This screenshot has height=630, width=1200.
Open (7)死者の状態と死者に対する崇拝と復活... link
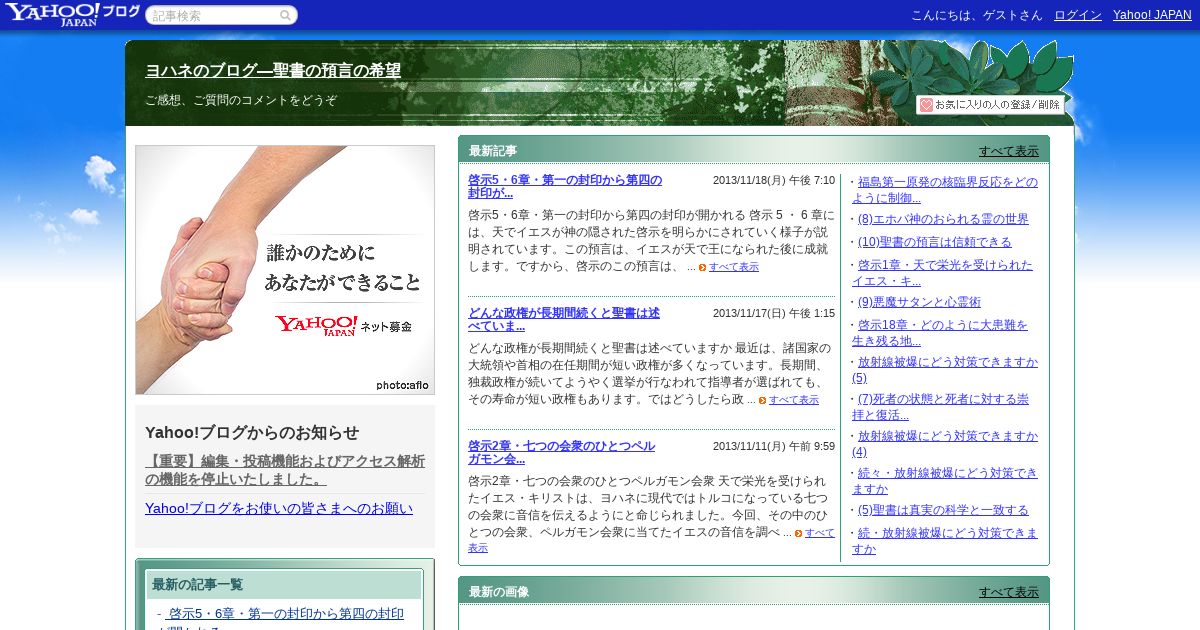point(941,407)
